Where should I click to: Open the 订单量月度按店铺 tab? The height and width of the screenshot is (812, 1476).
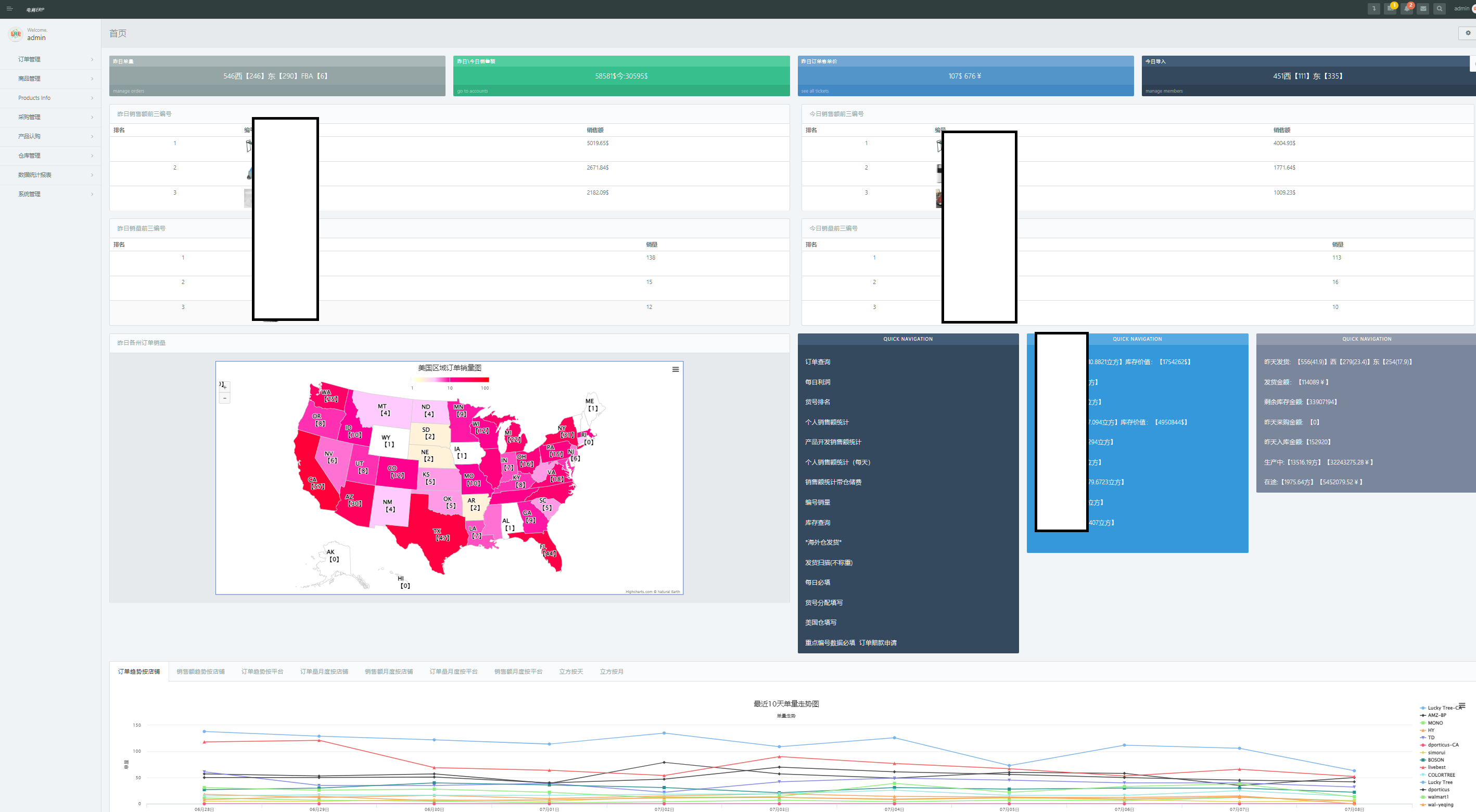coord(324,672)
